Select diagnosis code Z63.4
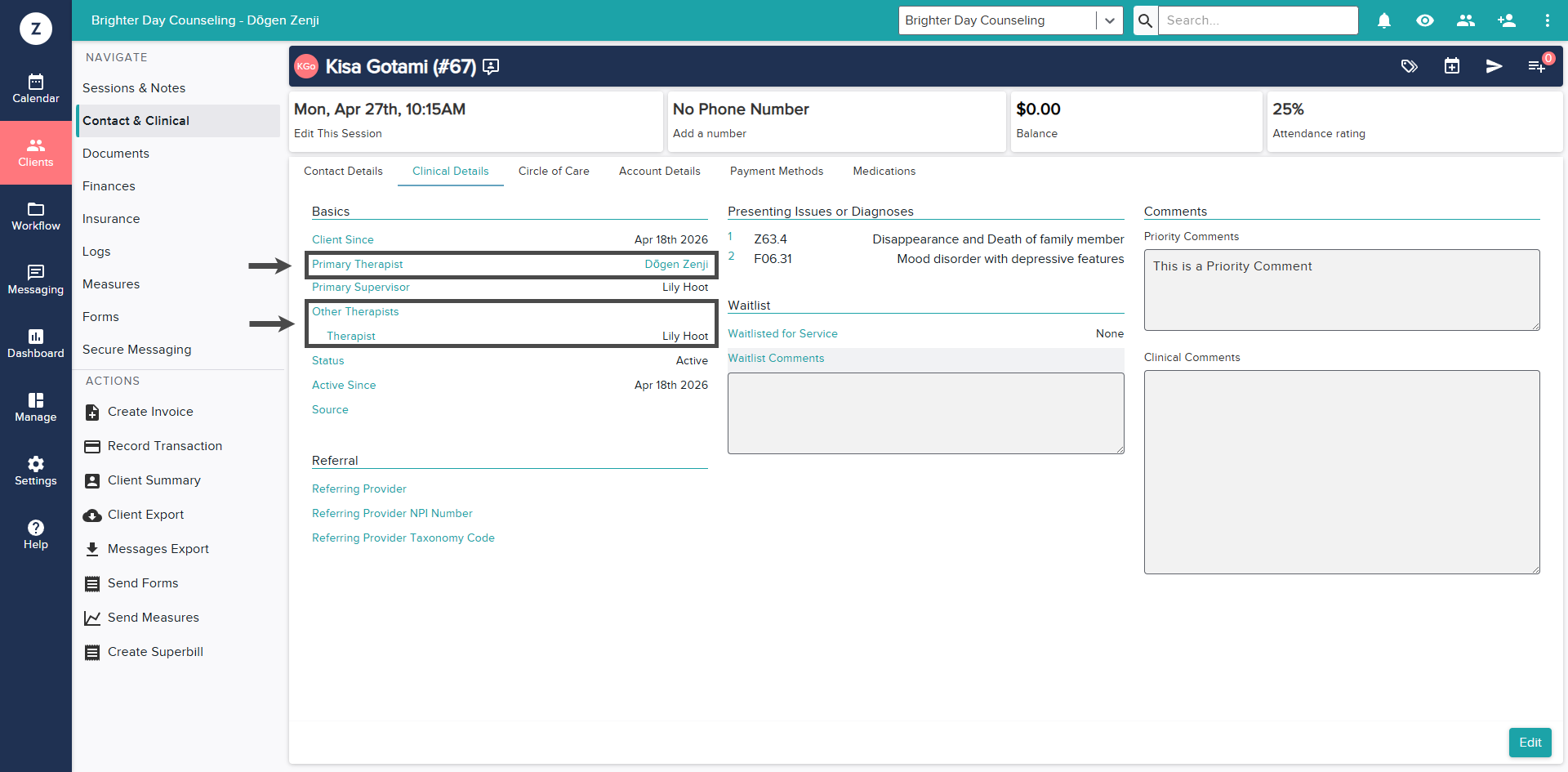The image size is (1568, 772). click(x=770, y=239)
